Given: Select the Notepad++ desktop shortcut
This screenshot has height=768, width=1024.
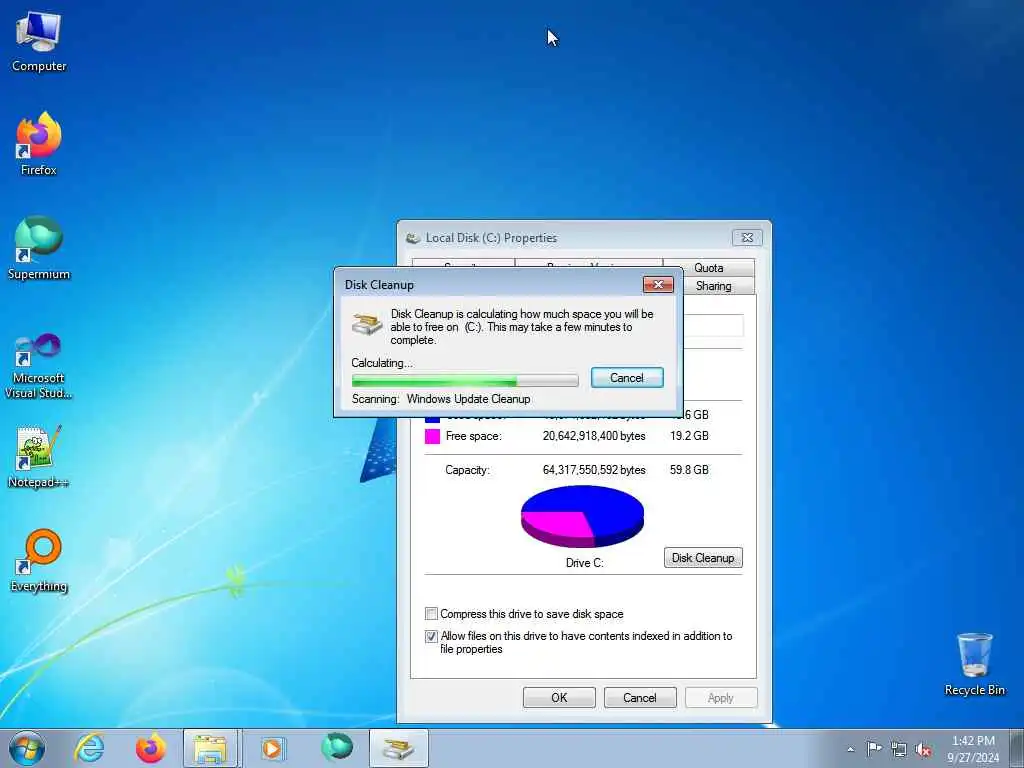Looking at the screenshot, I should click(x=39, y=457).
